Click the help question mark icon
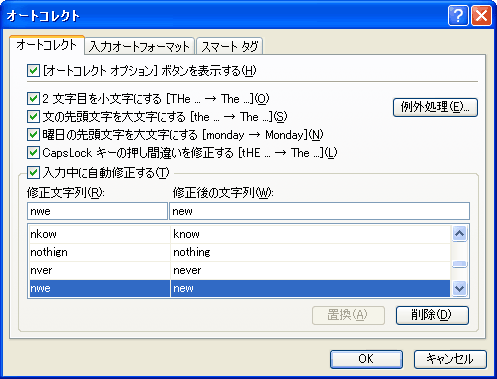 pos(458,15)
